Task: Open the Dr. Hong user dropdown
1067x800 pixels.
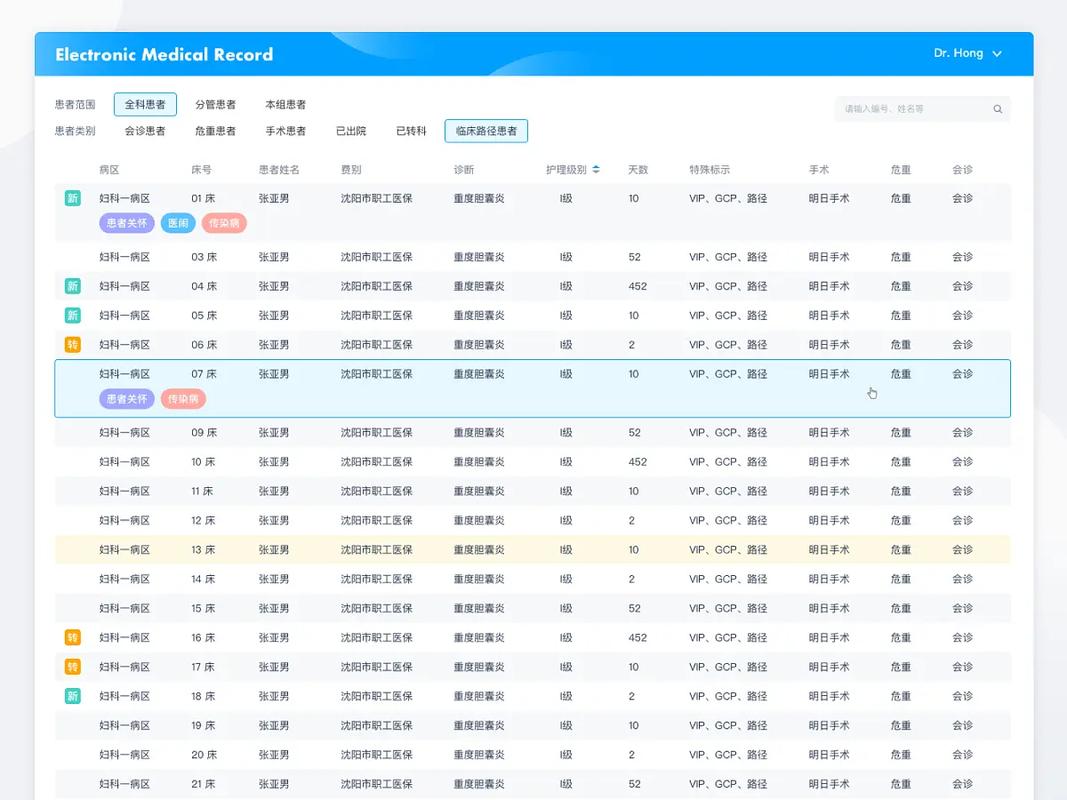Action: tap(967, 54)
